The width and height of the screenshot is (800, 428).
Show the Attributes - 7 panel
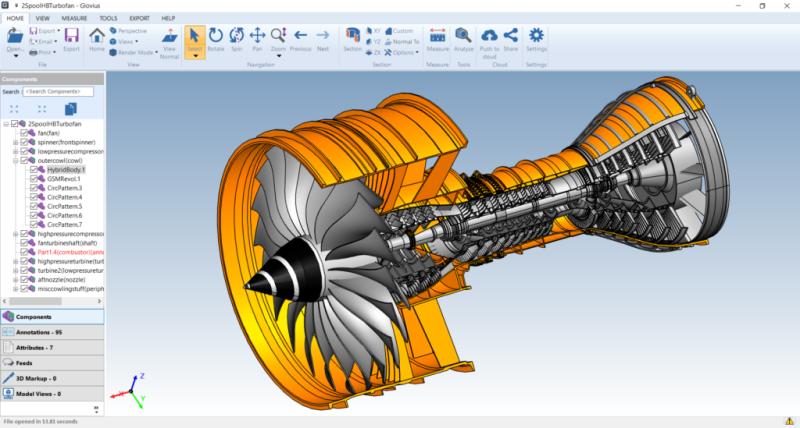click(52, 347)
